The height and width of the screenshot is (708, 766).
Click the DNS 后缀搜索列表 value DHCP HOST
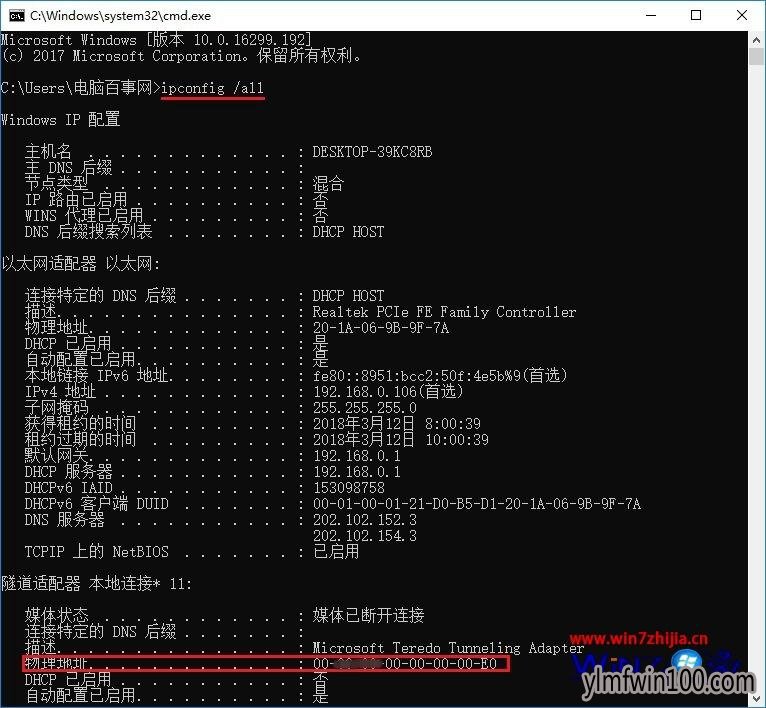348,232
